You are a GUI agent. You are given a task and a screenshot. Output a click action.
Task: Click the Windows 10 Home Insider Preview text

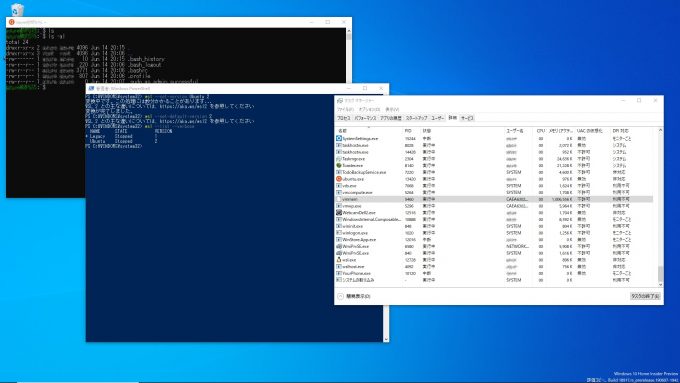(646, 374)
